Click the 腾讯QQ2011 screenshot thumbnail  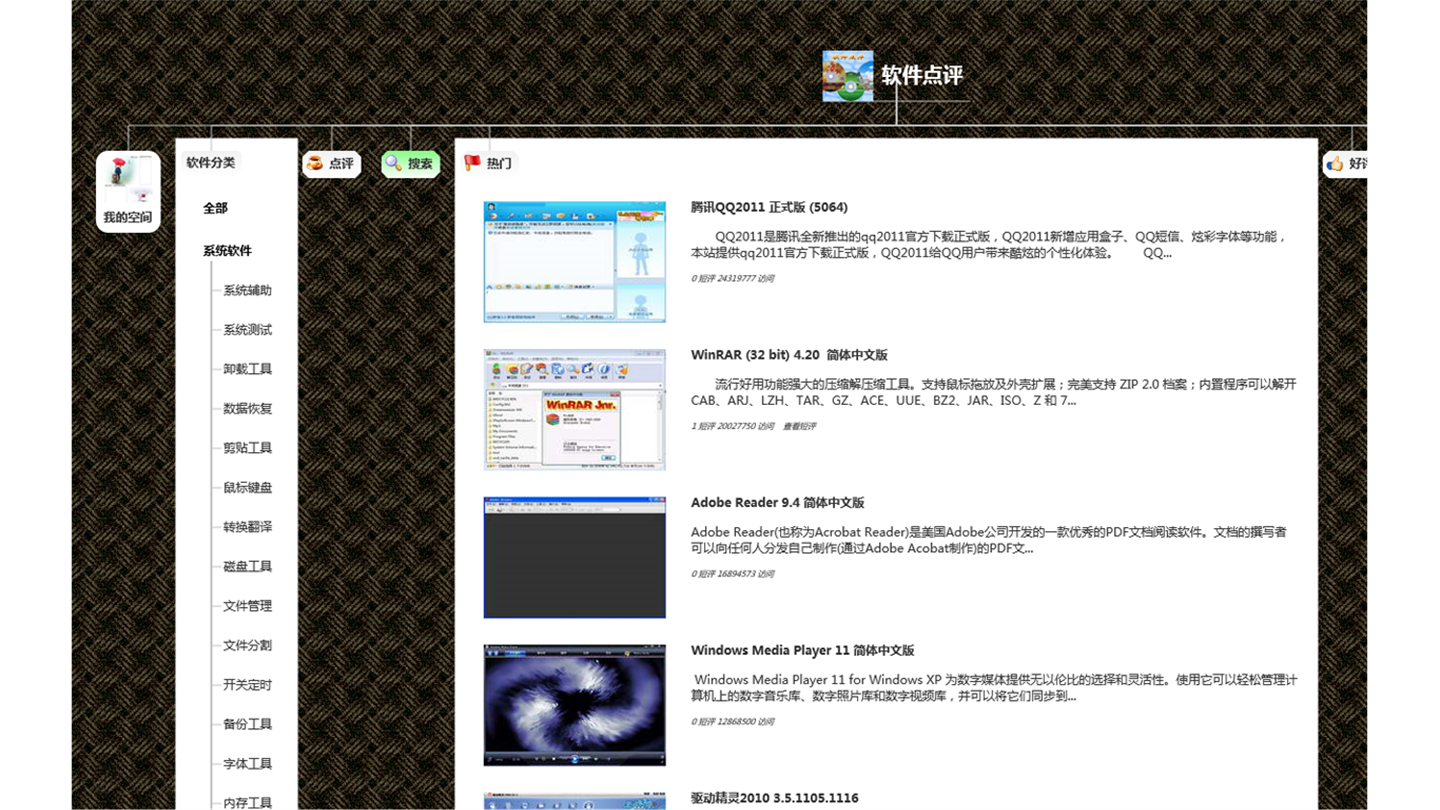point(575,262)
